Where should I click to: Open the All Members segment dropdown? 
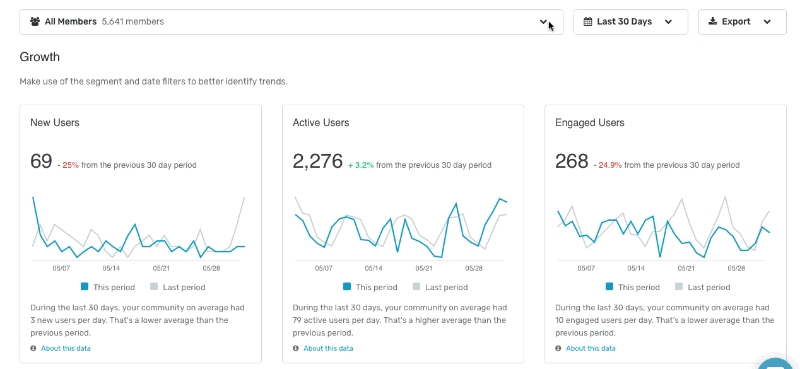click(x=291, y=22)
